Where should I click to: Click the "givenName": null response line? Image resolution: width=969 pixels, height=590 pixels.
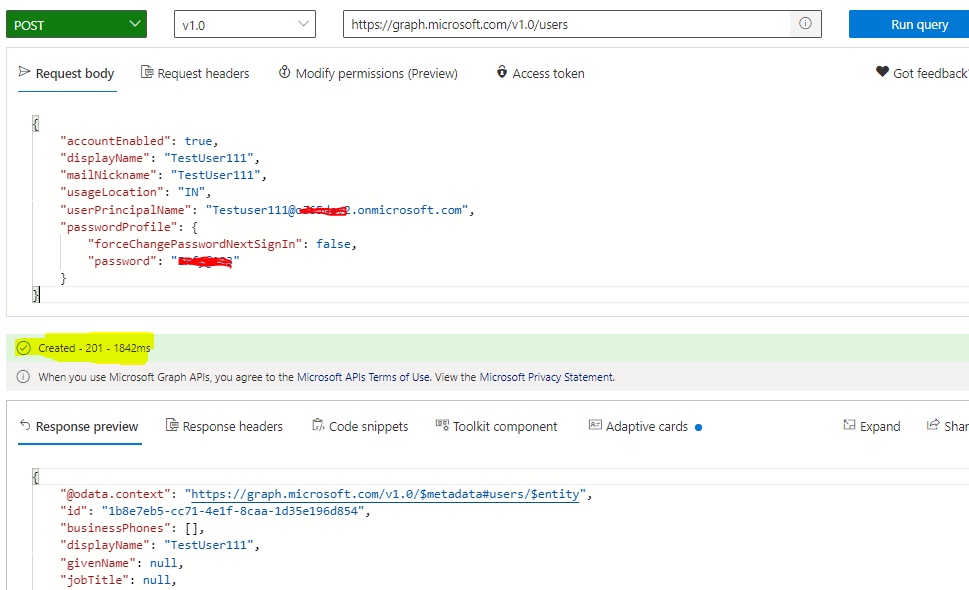pos(122,563)
